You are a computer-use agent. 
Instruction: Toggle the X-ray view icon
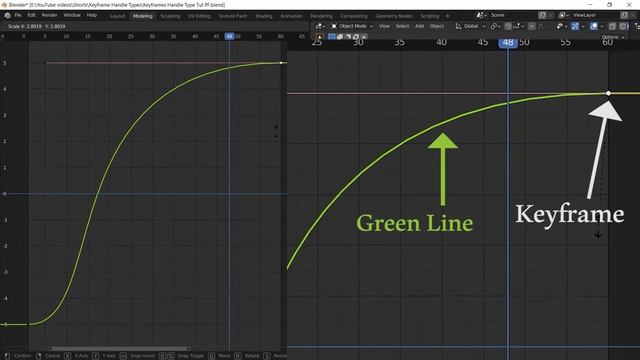point(612,26)
